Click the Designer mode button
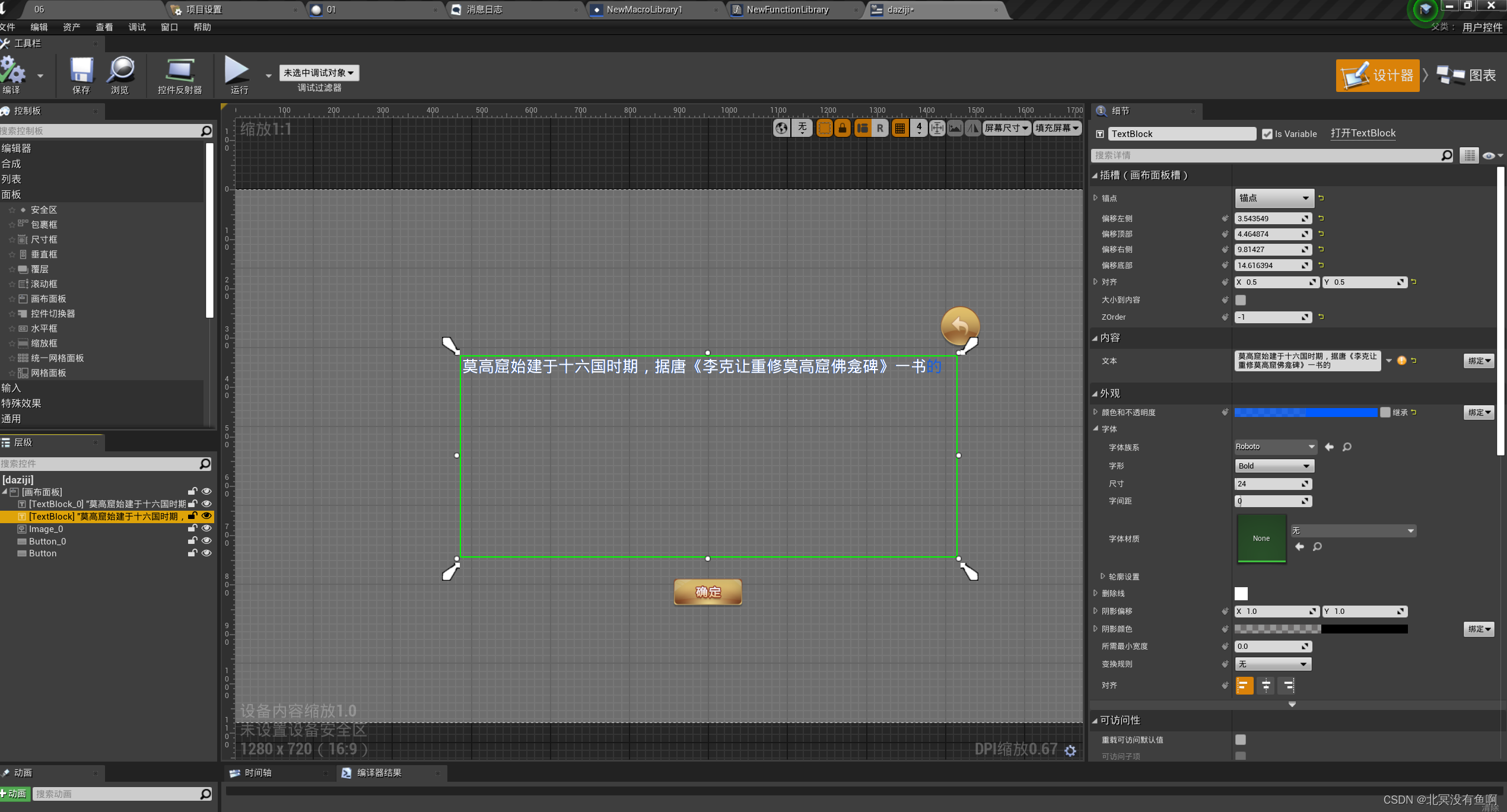Image resolution: width=1507 pixels, height=812 pixels. point(1378,75)
